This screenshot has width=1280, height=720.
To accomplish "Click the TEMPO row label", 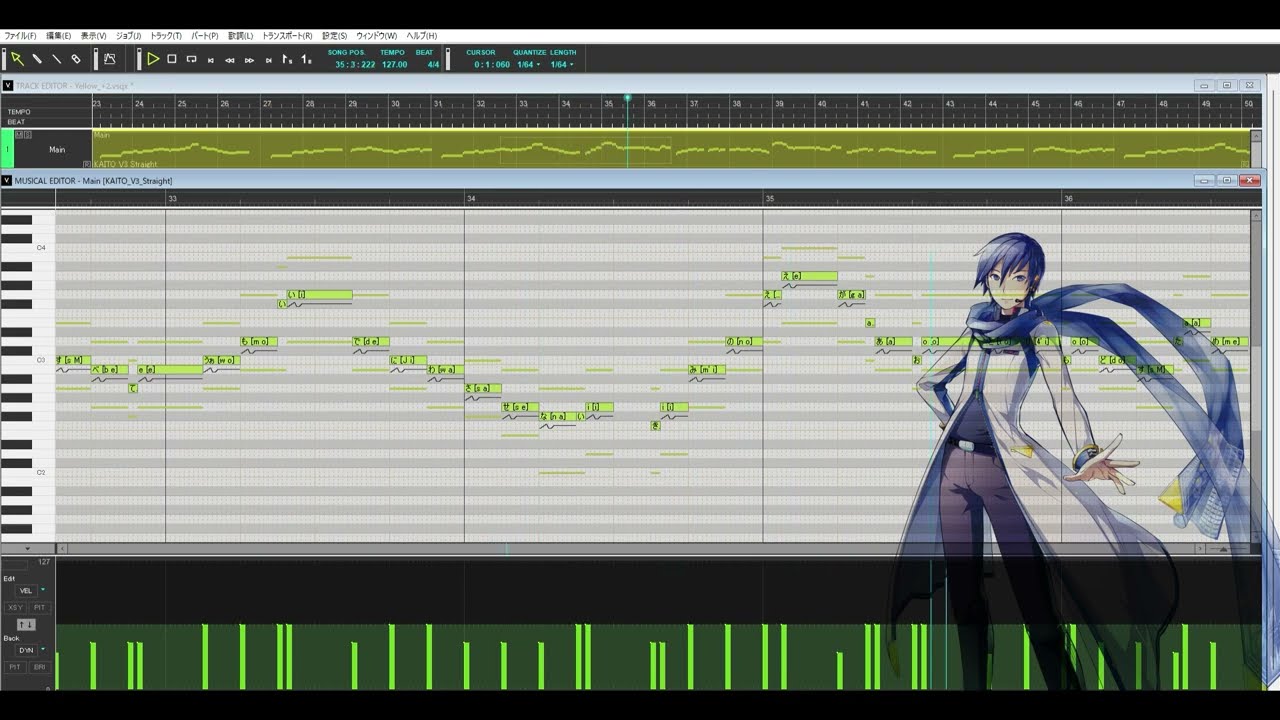I will 19,112.
